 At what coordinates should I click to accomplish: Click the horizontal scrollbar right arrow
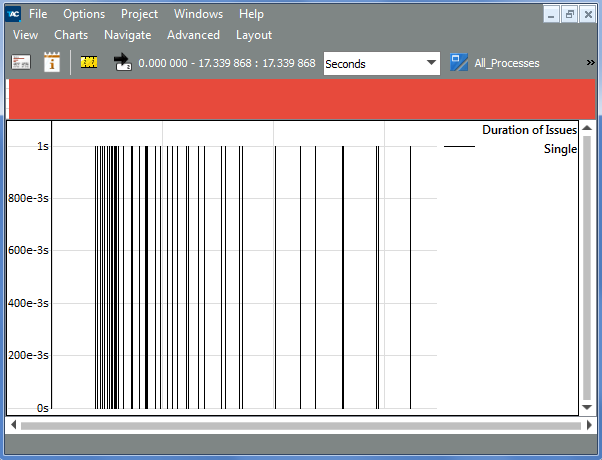[587, 425]
